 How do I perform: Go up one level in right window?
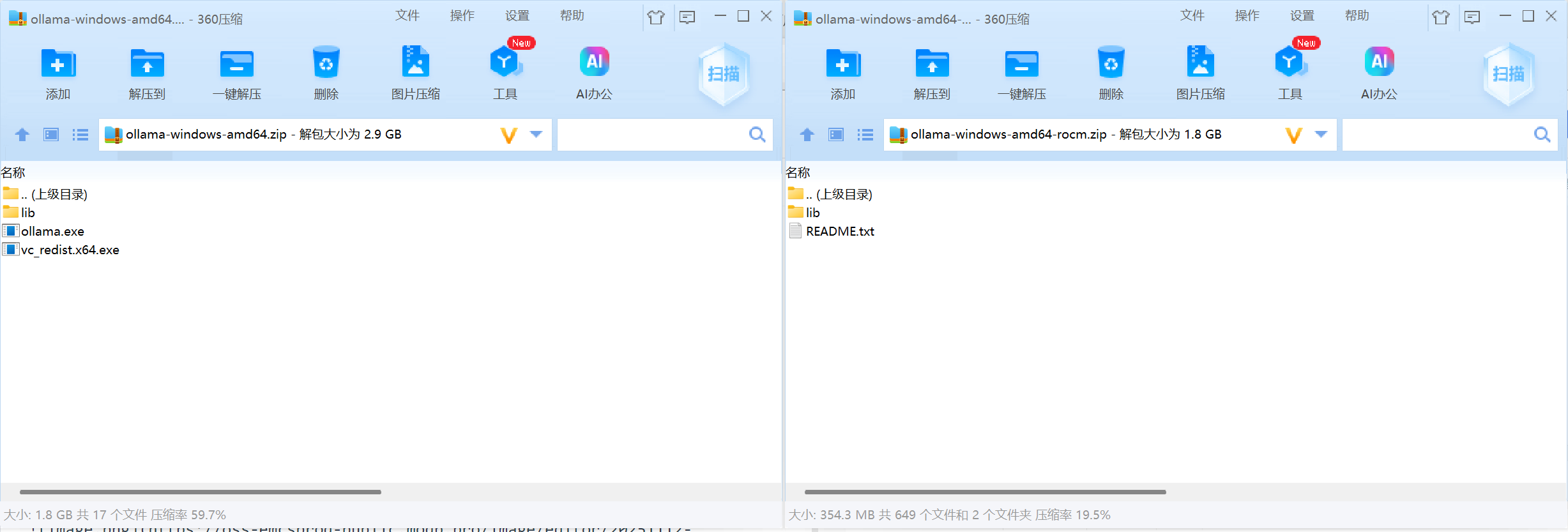(807, 134)
